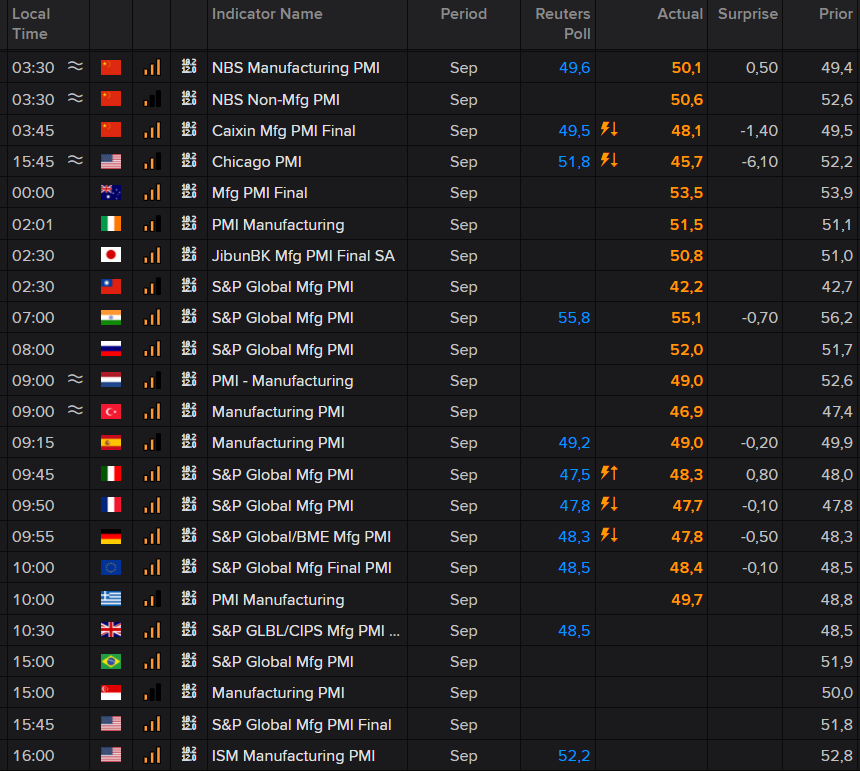The width and height of the screenshot is (860, 771).
Task: Click the Actual value 50,1
Action: [x=687, y=67]
